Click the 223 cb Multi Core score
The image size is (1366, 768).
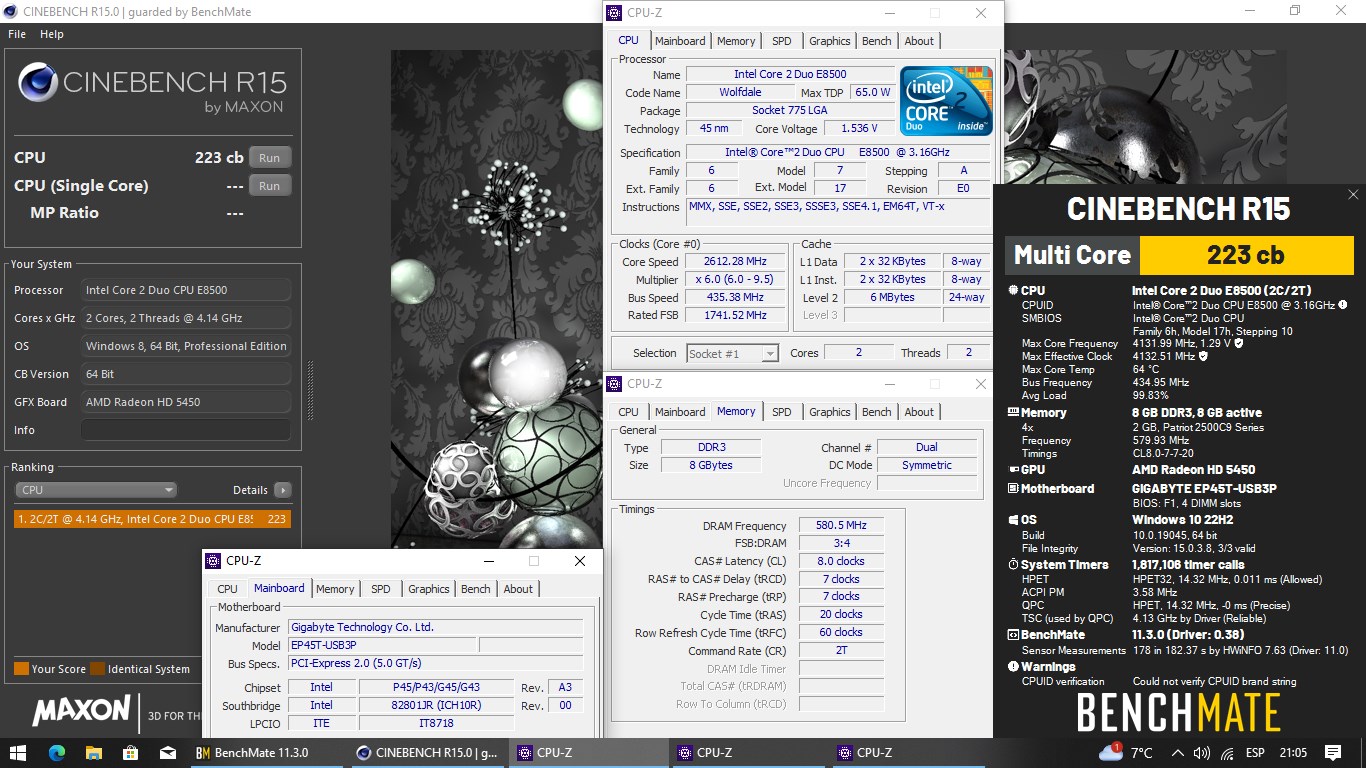[x=1246, y=255]
